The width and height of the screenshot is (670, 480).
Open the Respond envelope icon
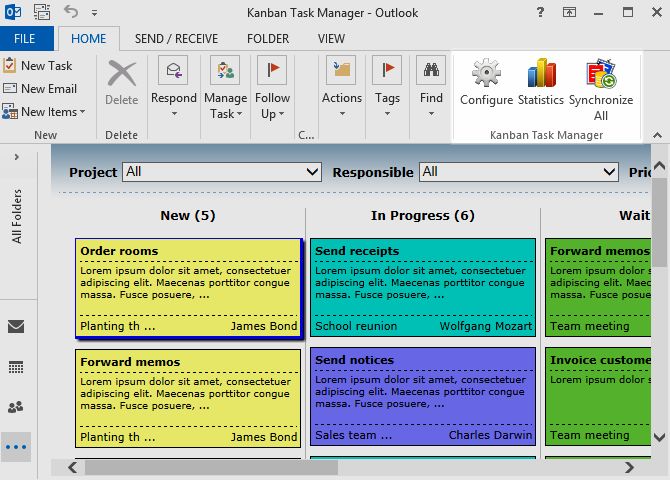pos(173,70)
